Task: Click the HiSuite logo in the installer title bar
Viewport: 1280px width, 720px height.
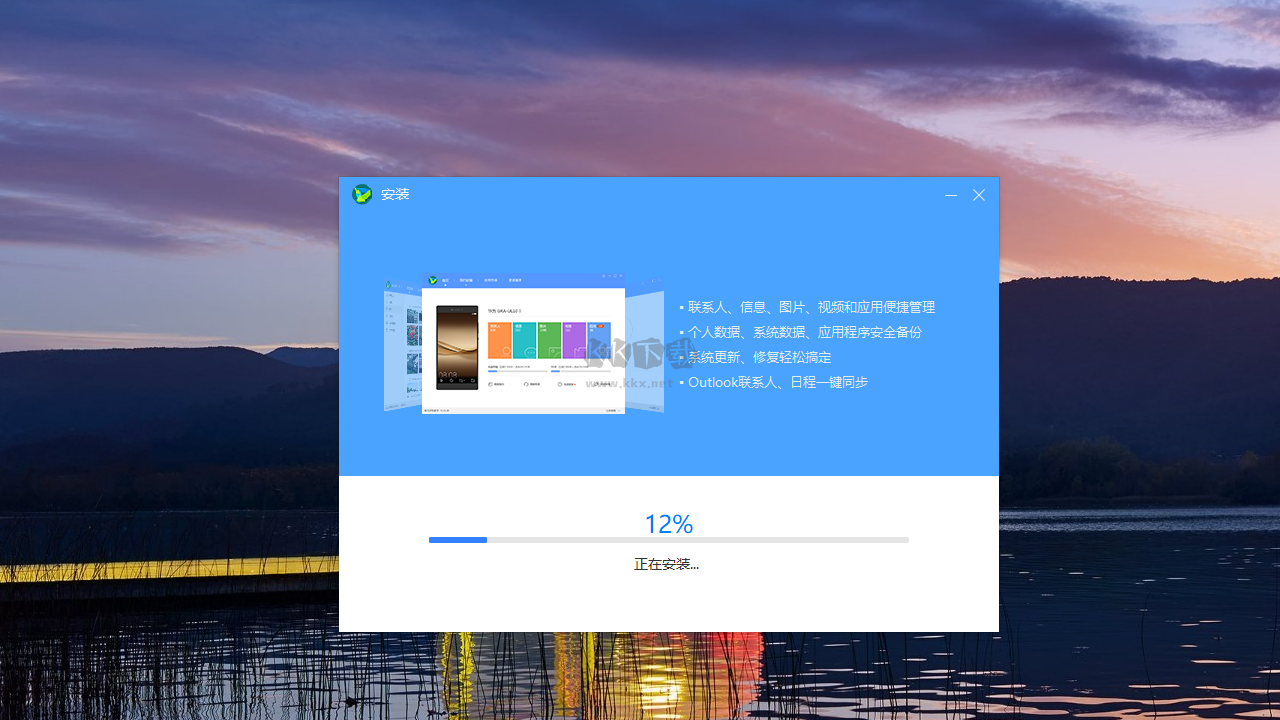Action: (x=362, y=194)
